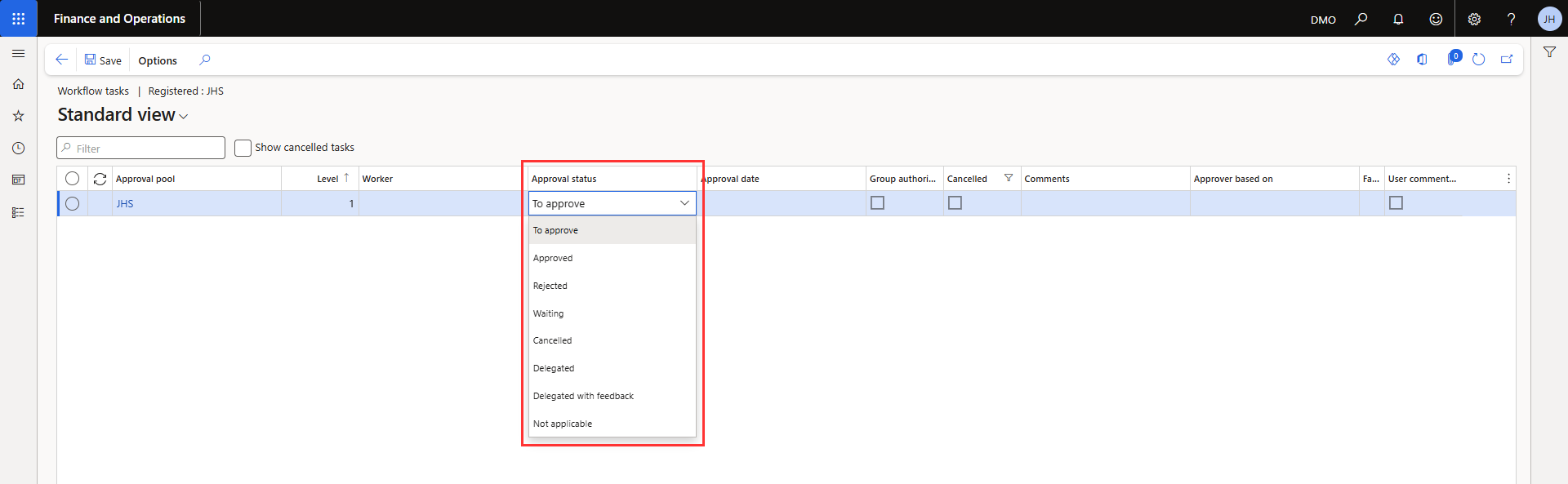Click the Home icon in sidebar
Image resolution: width=1568 pixels, height=484 pixels.
(x=18, y=84)
